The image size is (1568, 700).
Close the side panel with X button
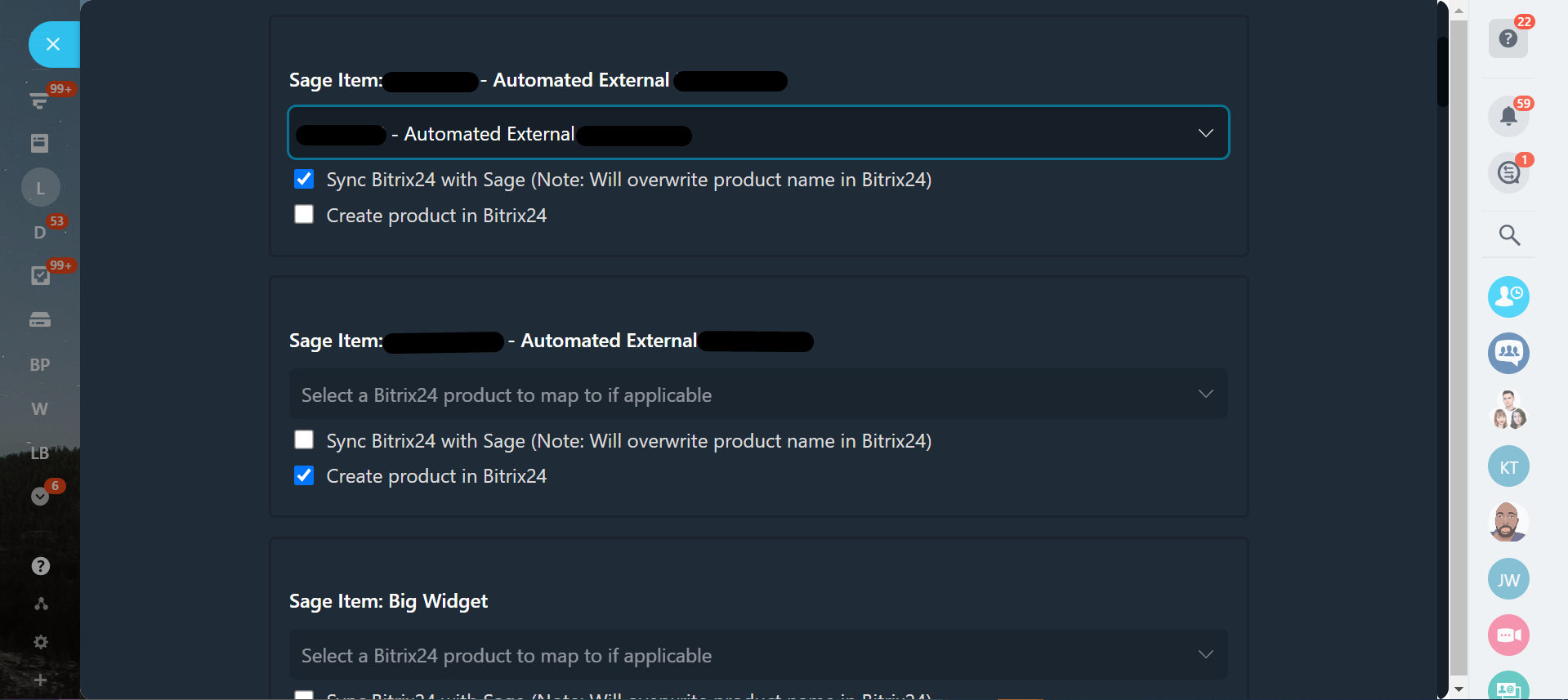(53, 44)
